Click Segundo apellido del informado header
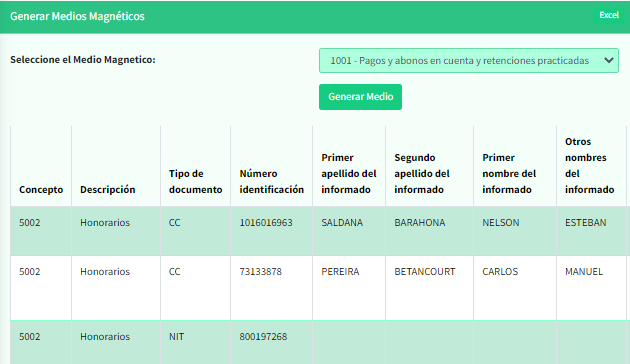This screenshot has width=630, height=364. [422, 174]
